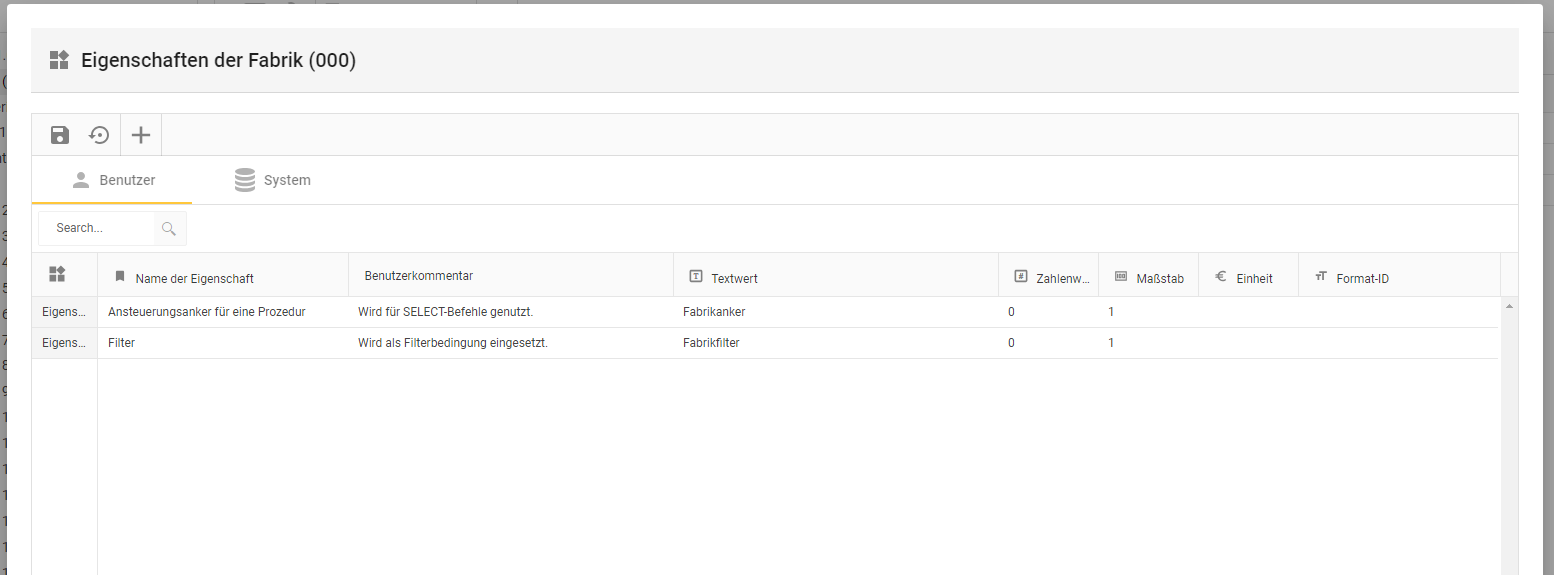Image resolution: width=1554 pixels, height=575 pixels.
Task: Click the Benutzerkommentar column header
Action: (x=418, y=275)
